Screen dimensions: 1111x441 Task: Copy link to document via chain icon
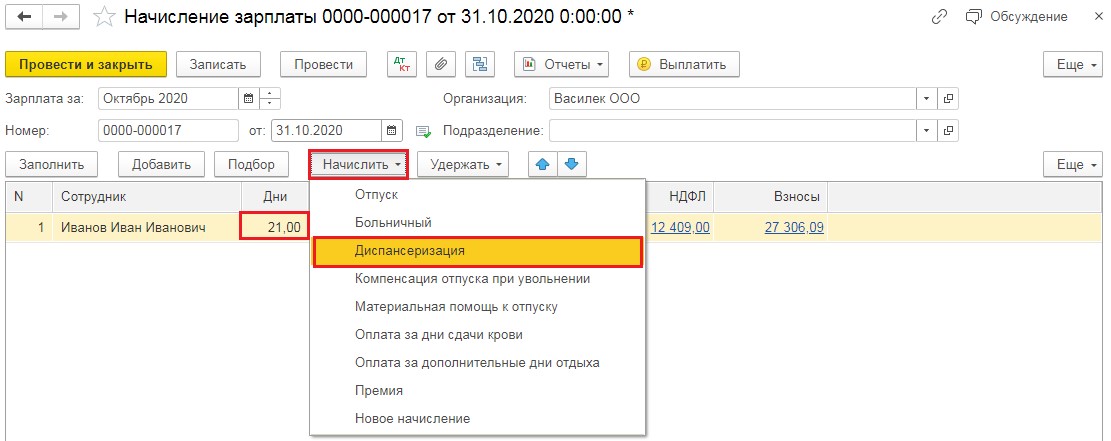940,16
